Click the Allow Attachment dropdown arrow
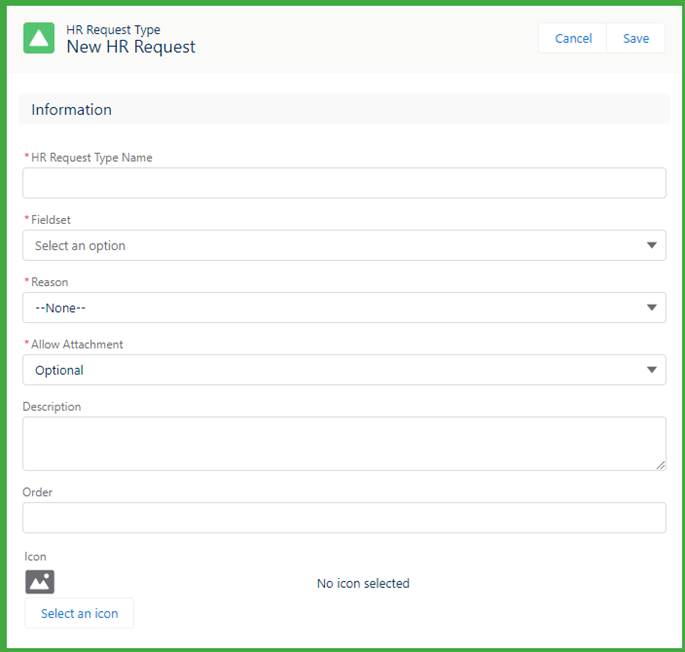Screen dimensions: 685x652 click(x=651, y=370)
